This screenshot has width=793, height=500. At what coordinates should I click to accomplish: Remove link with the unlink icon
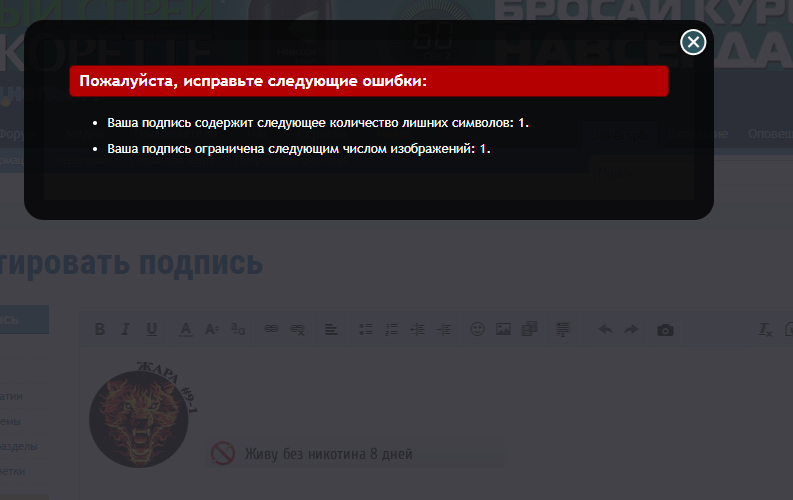tap(297, 330)
